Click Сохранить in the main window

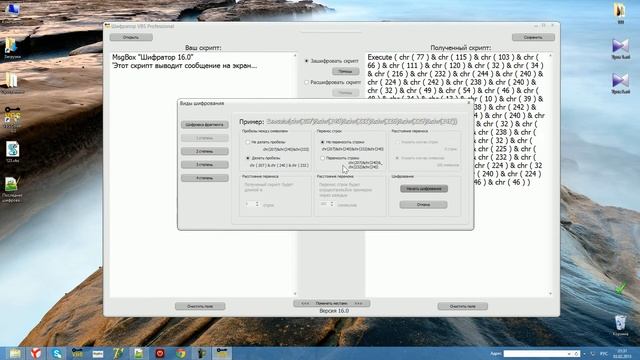533,37
